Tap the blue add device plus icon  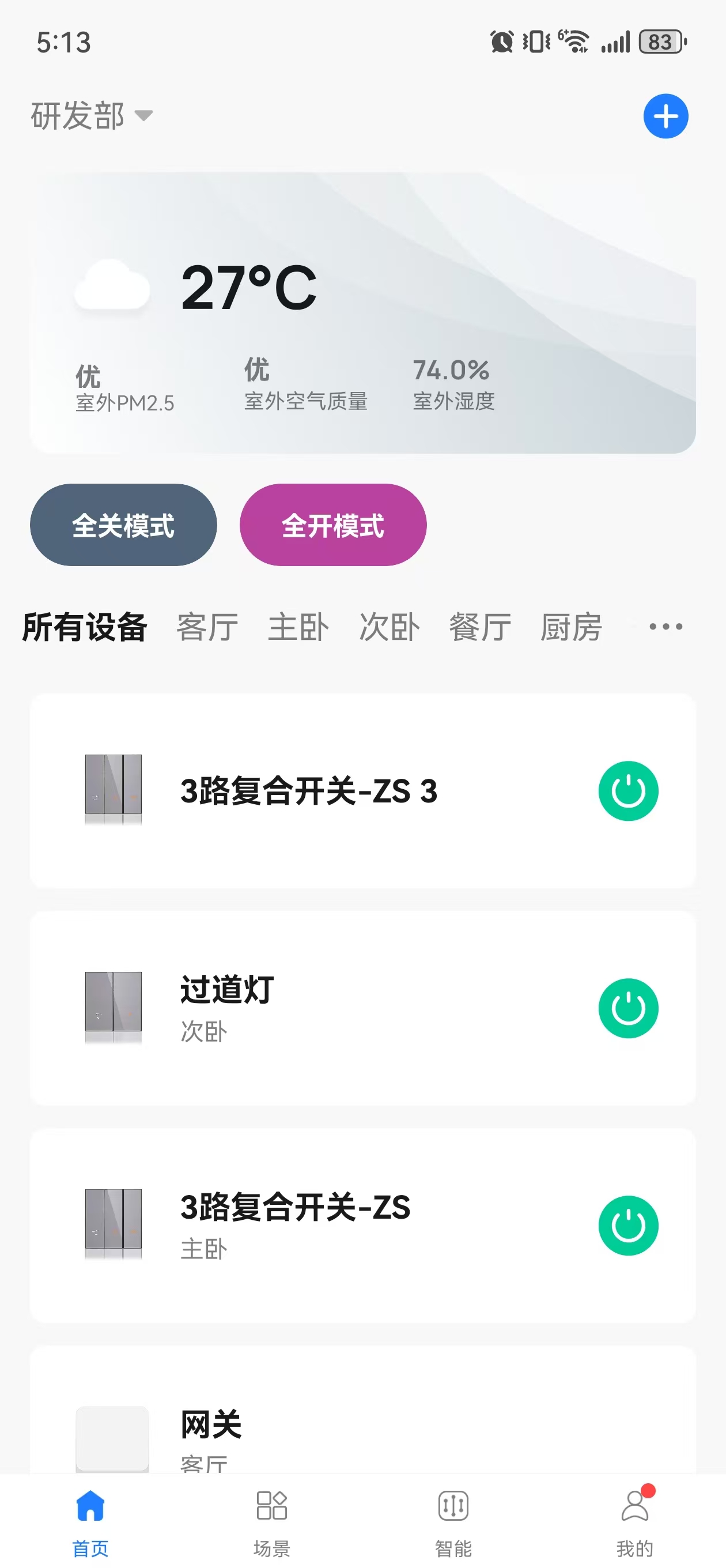(665, 116)
